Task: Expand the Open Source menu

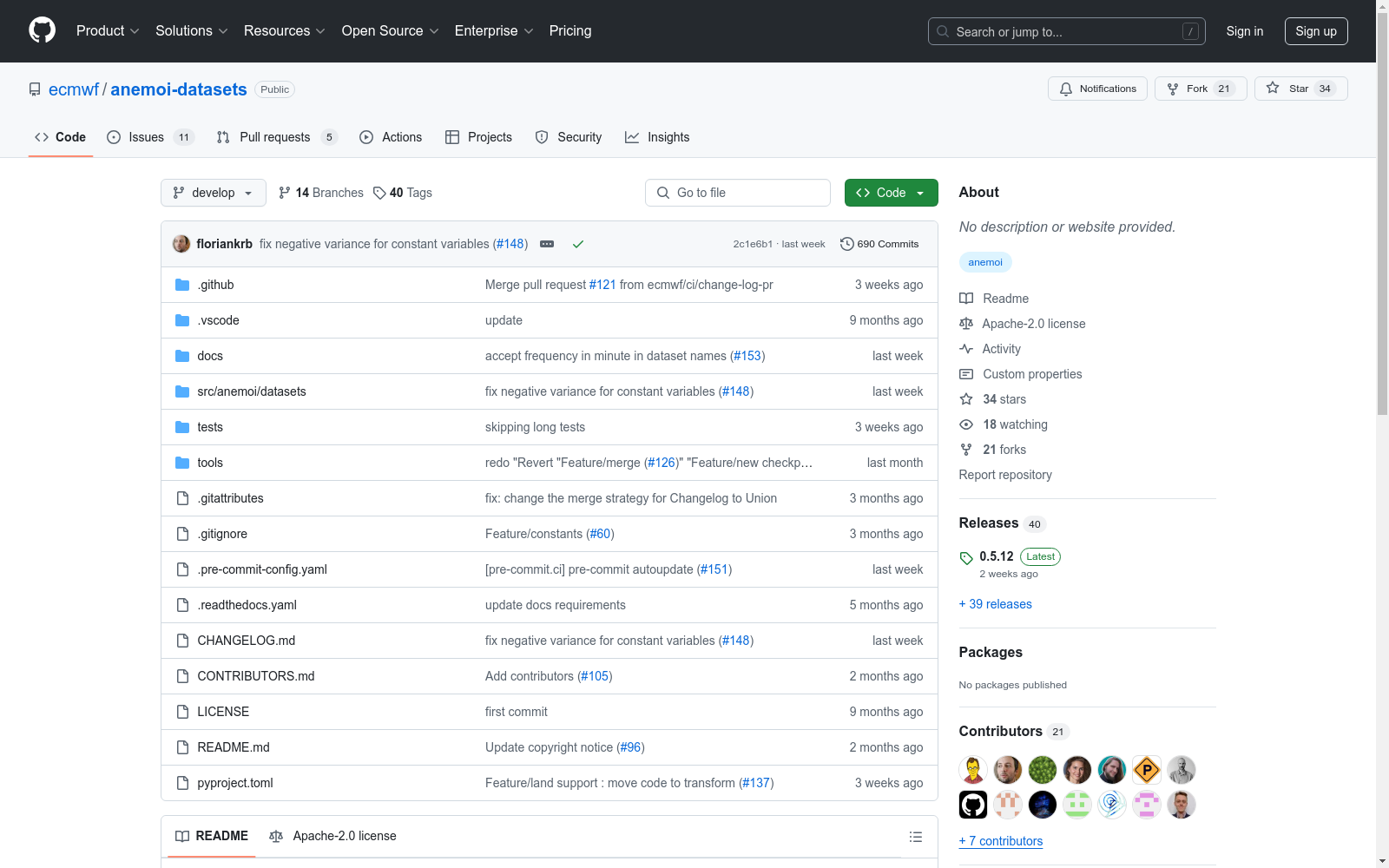Action: (x=391, y=31)
